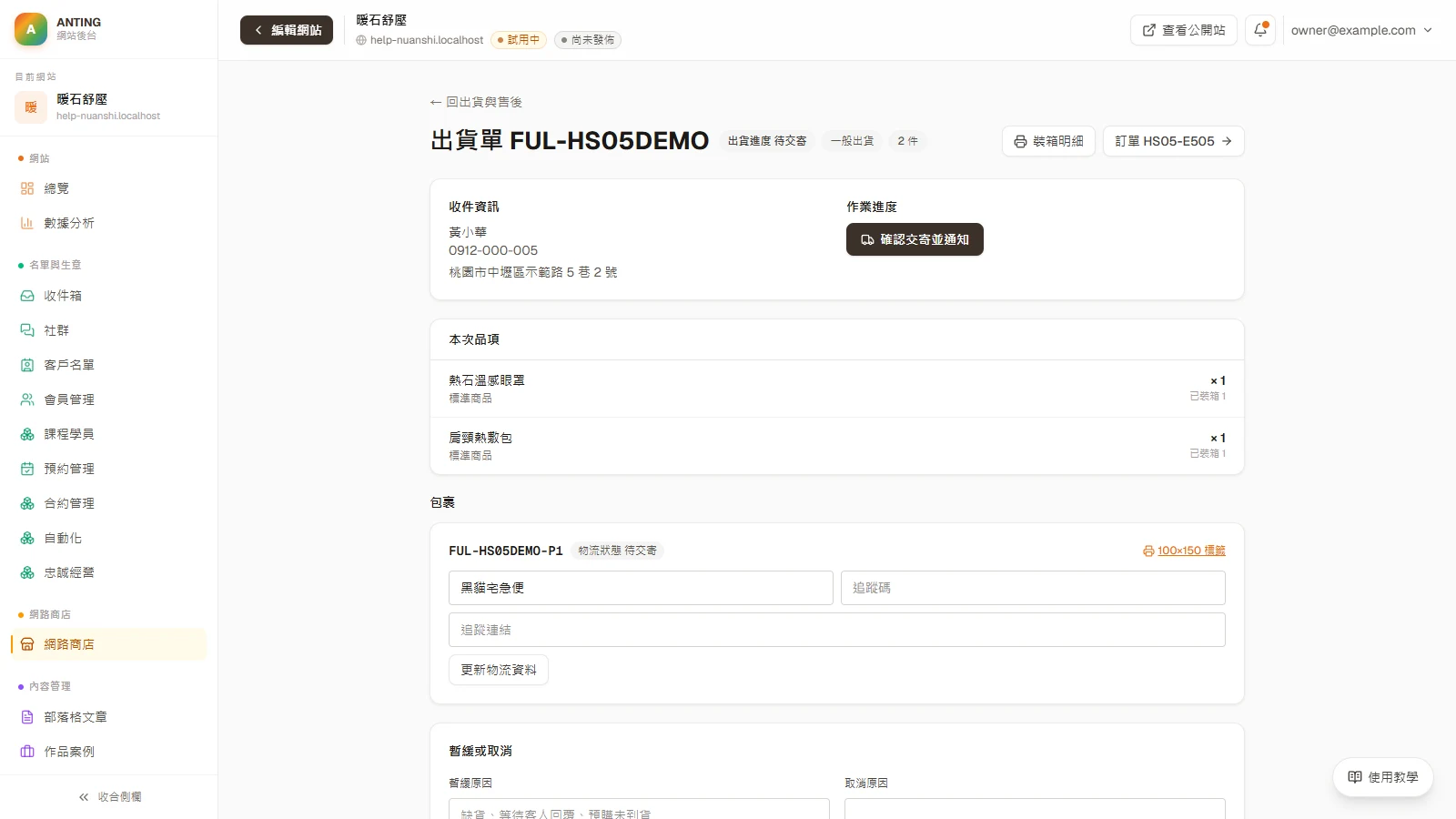Open 總覽 overview in sidebar
Screen dimensions: 1456x819
coord(109,188)
